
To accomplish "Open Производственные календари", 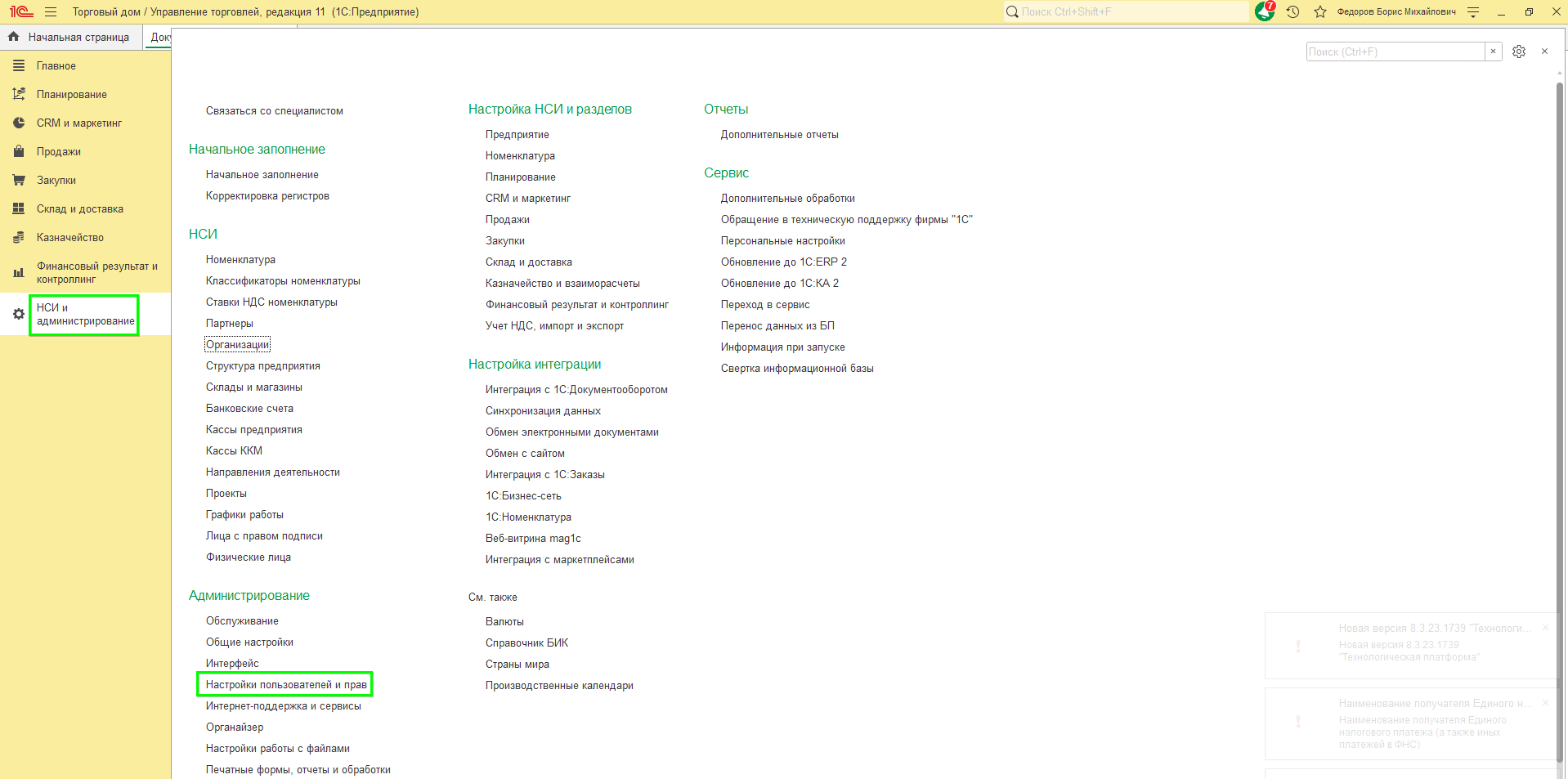I will tap(559, 686).
